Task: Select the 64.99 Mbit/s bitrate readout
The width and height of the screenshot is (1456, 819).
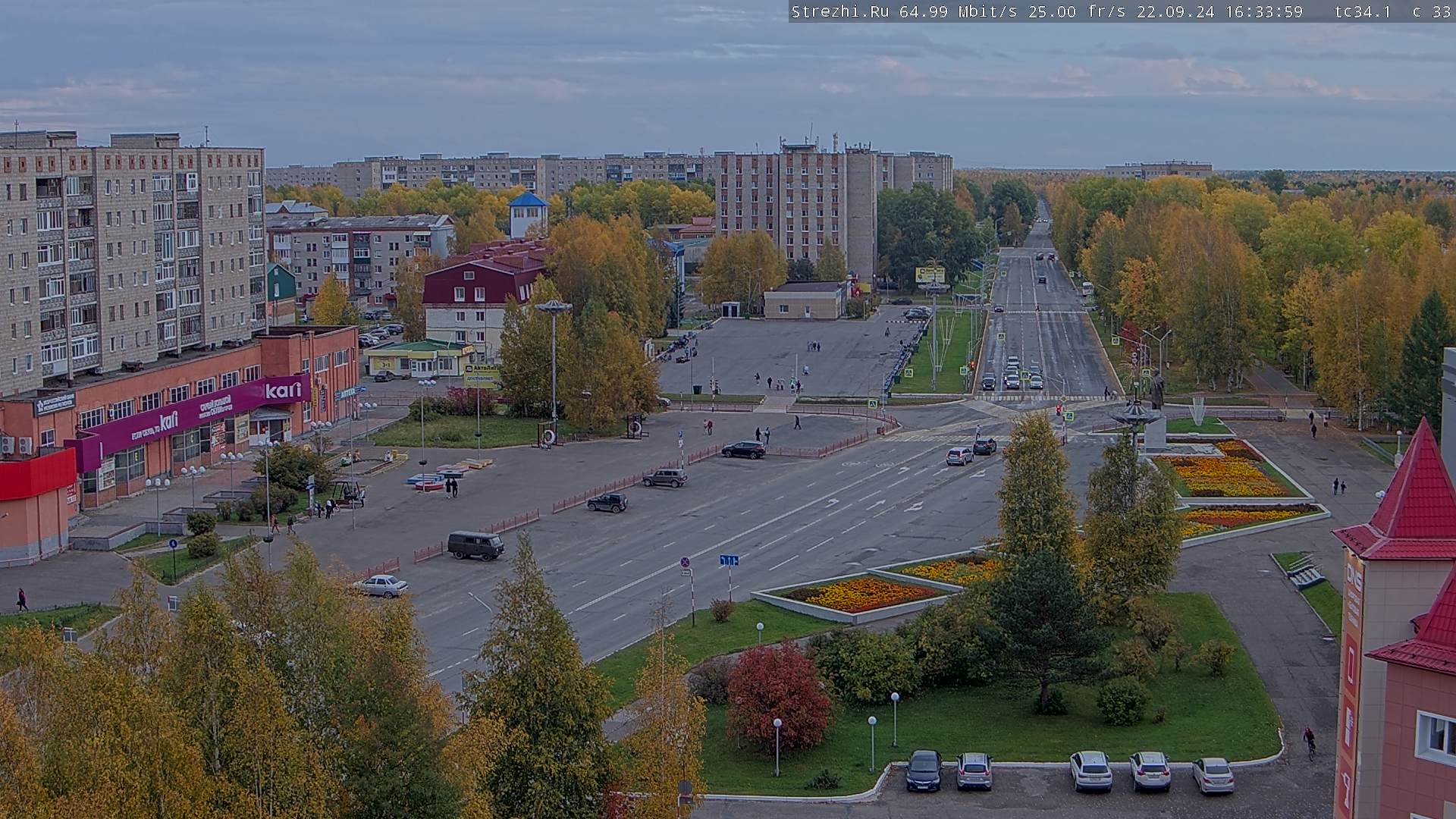Action: tap(960, 11)
